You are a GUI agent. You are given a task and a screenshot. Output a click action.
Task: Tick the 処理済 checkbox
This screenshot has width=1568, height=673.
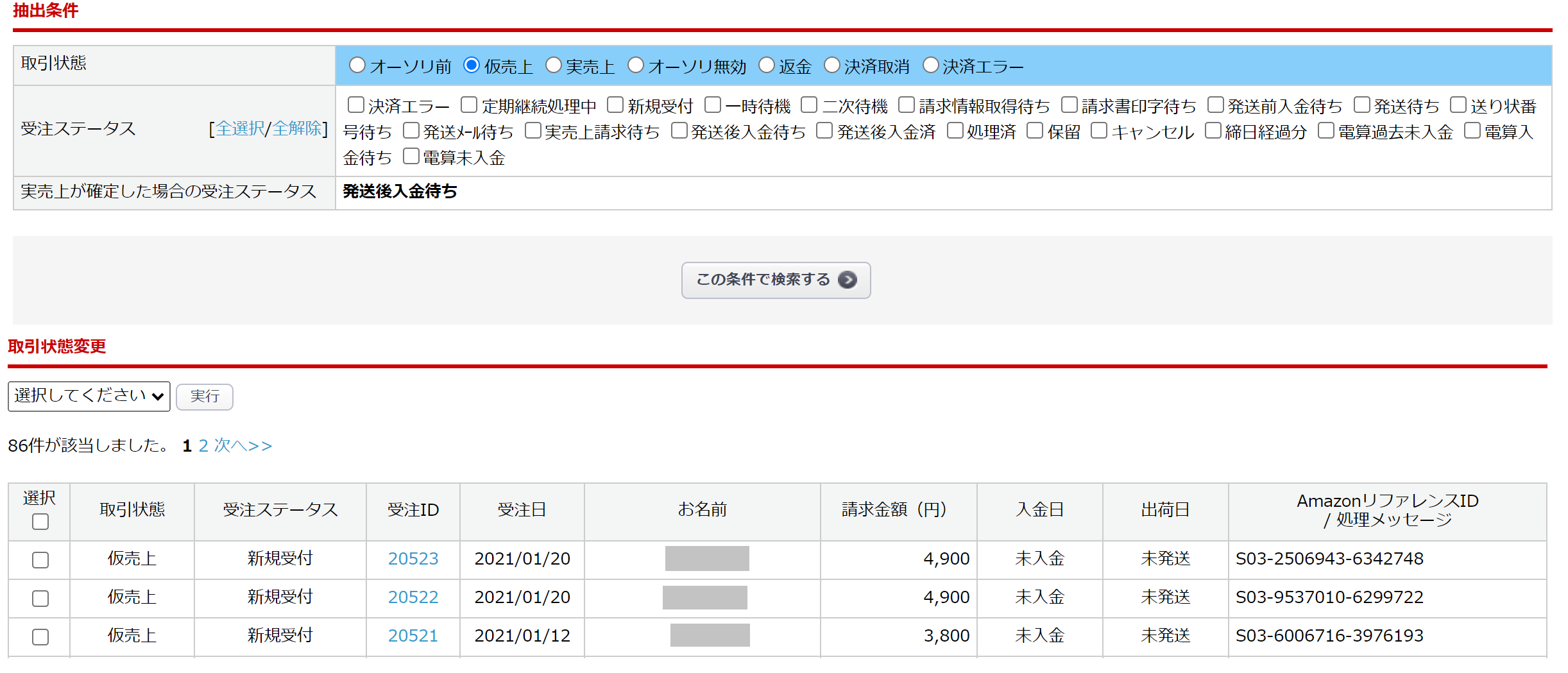(x=955, y=131)
